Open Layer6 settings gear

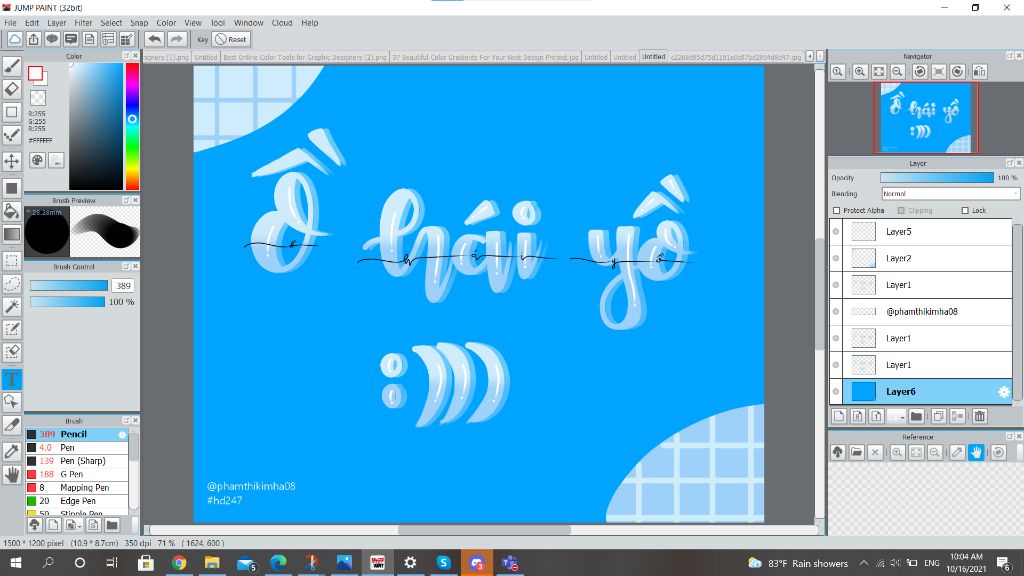click(x=1004, y=392)
